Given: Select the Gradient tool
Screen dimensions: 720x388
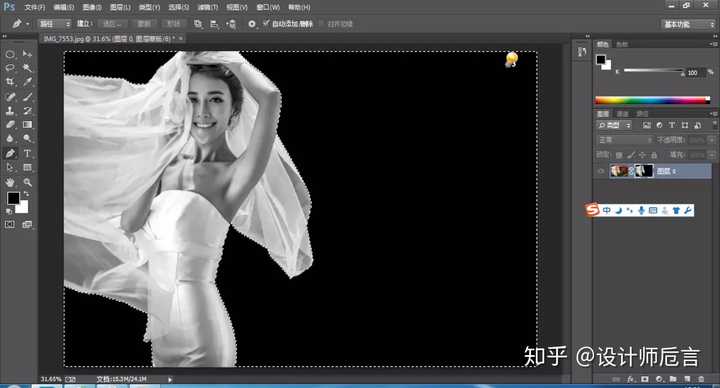Looking at the screenshot, I should [x=28, y=124].
